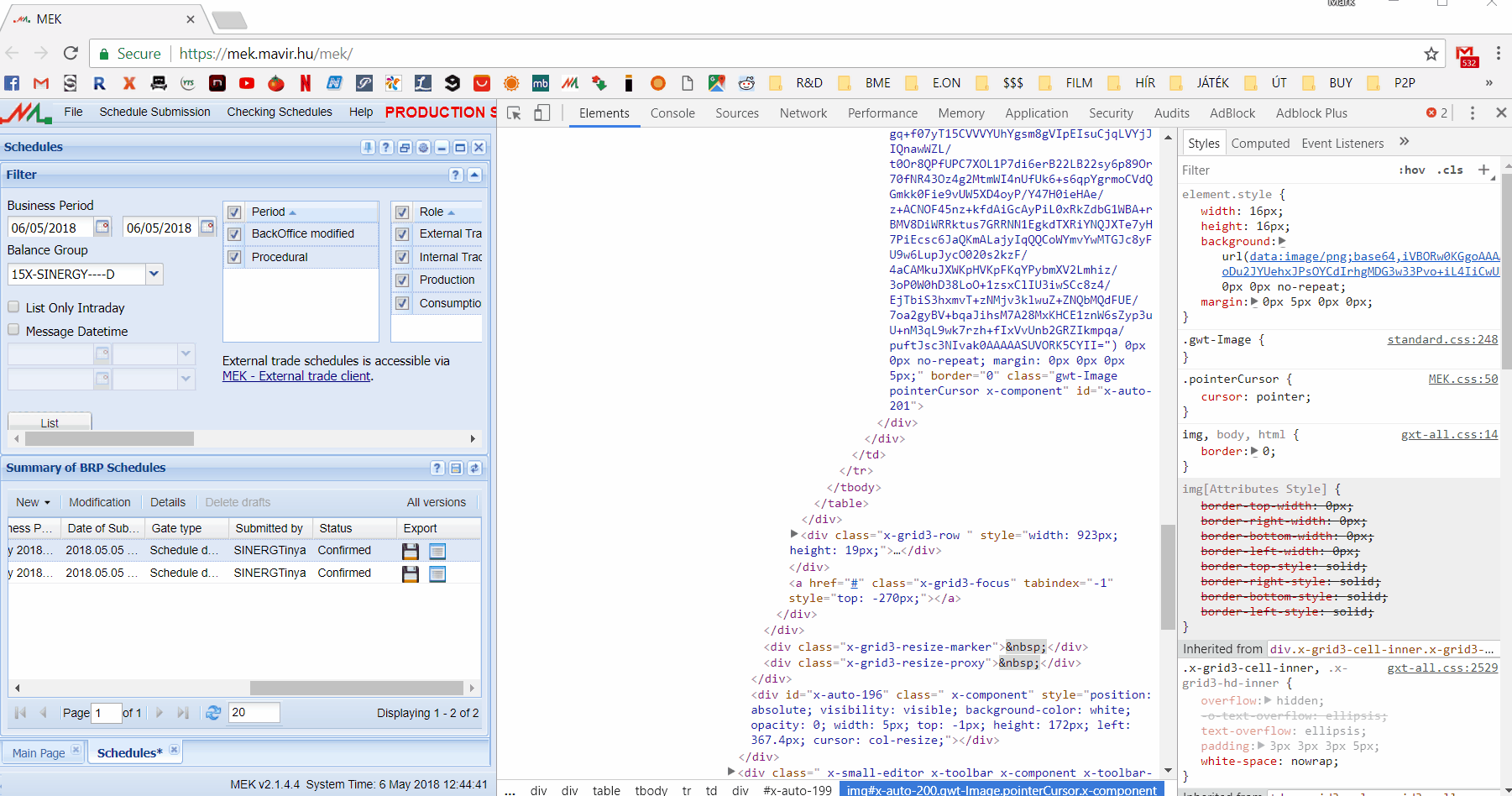Viewport: 1512px width, 796px height.
Task: Pin the Schedules panel
Action: (369, 147)
